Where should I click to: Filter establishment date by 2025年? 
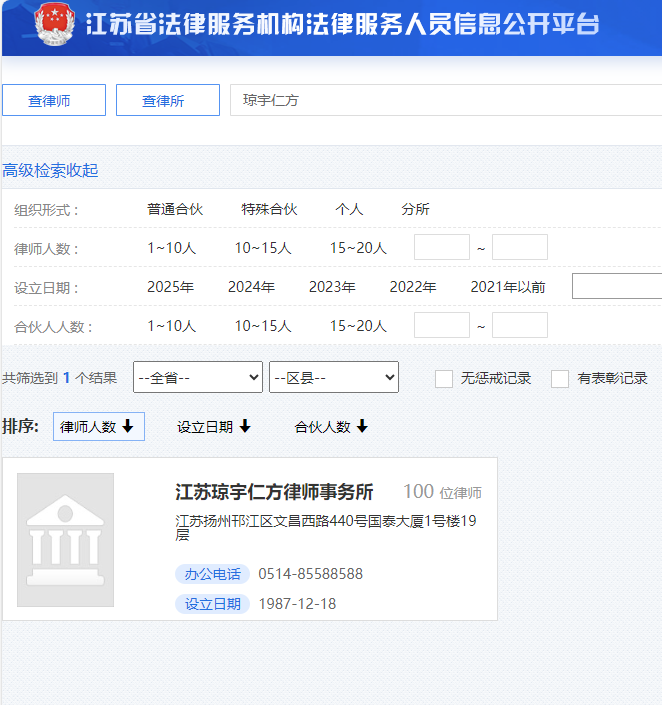170,287
